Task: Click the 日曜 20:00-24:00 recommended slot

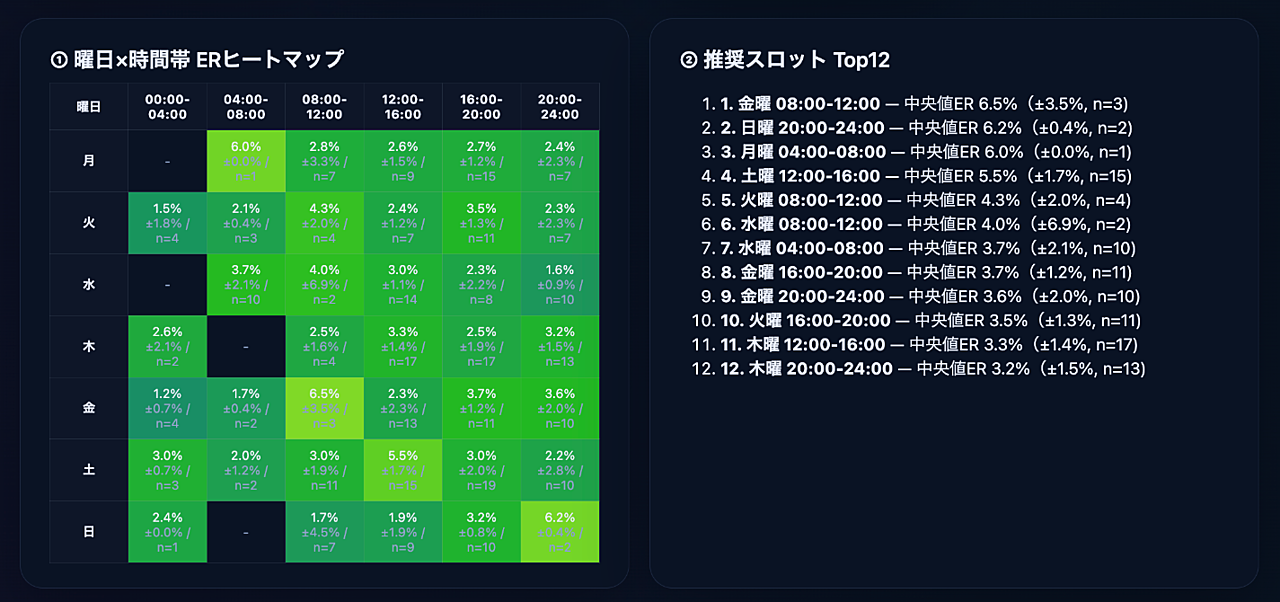Action: coord(802,128)
